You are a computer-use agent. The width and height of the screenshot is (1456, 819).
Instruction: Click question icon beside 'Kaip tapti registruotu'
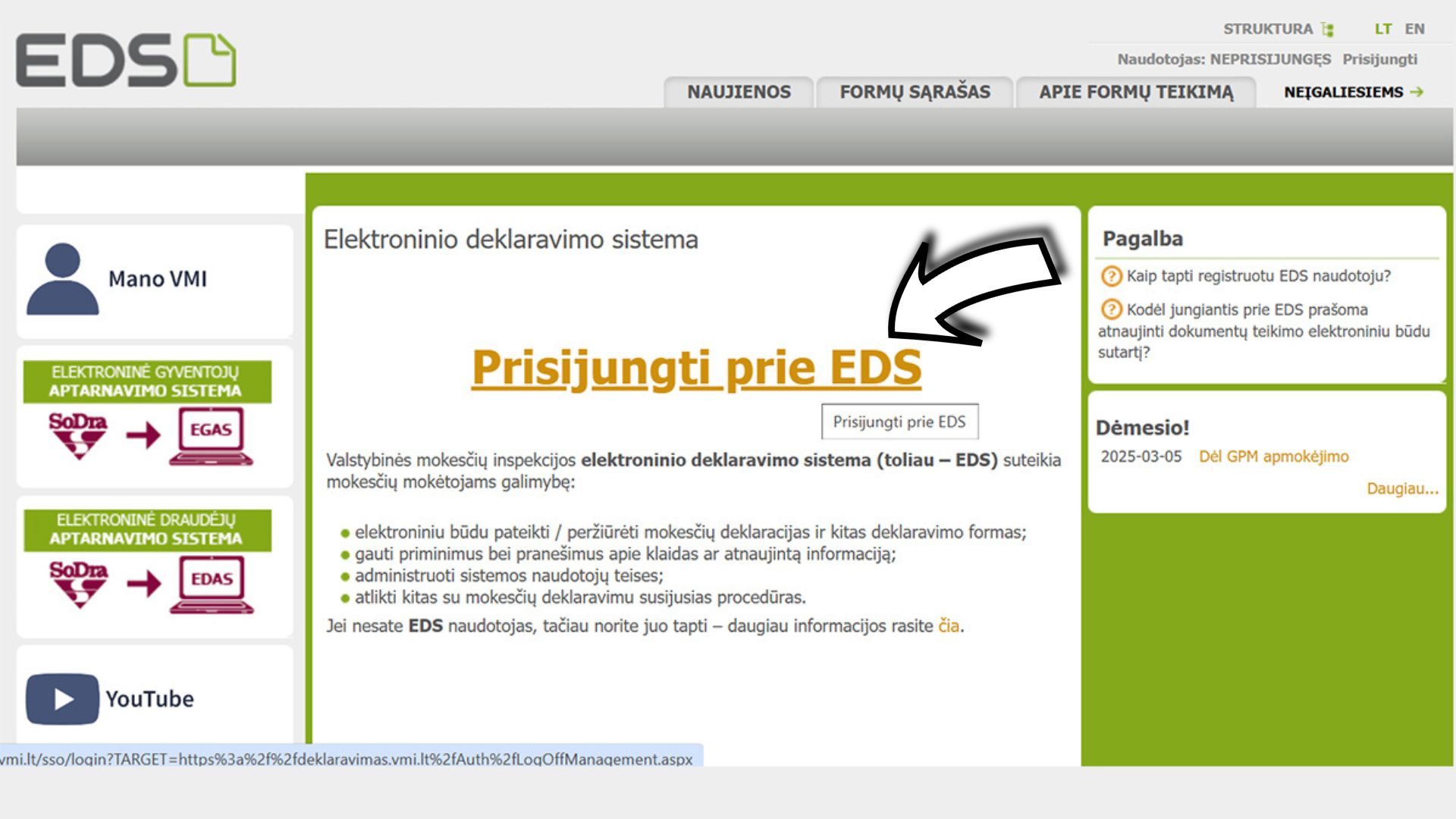[1111, 276]
